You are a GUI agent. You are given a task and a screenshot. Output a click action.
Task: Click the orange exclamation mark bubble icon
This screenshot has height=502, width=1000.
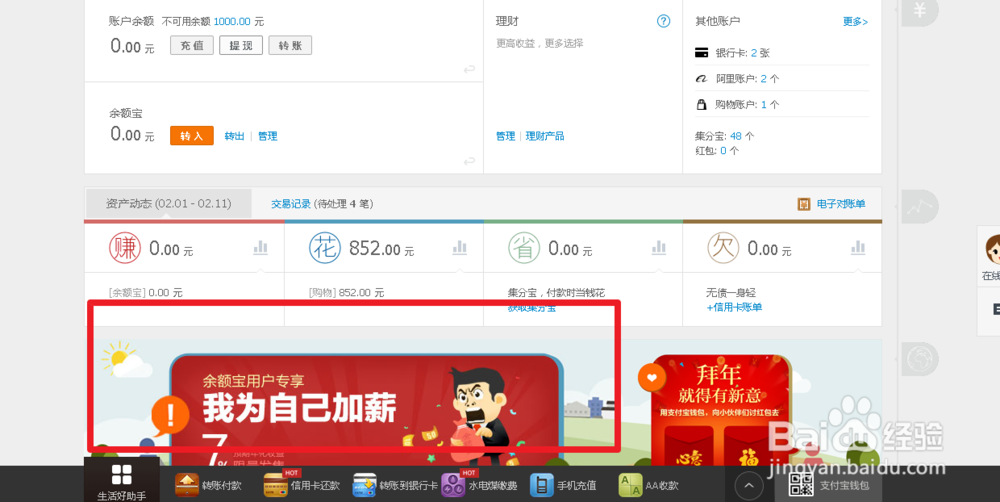170,415
